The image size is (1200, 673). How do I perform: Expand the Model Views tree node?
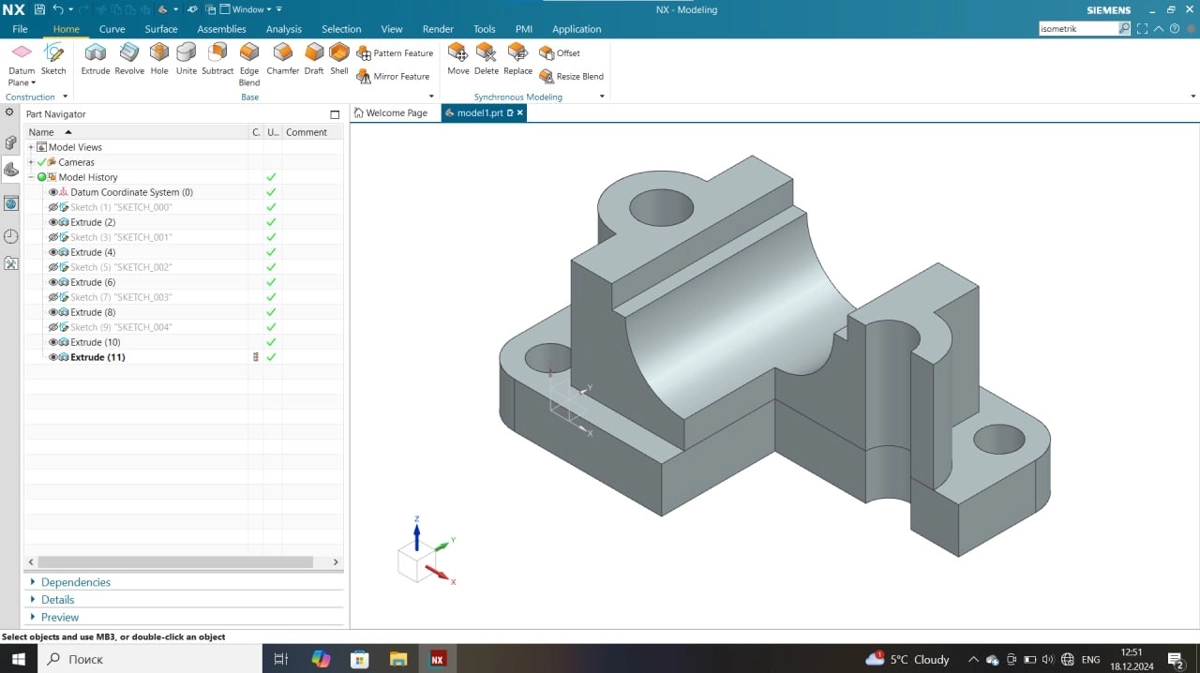click(x=31, y=147)
